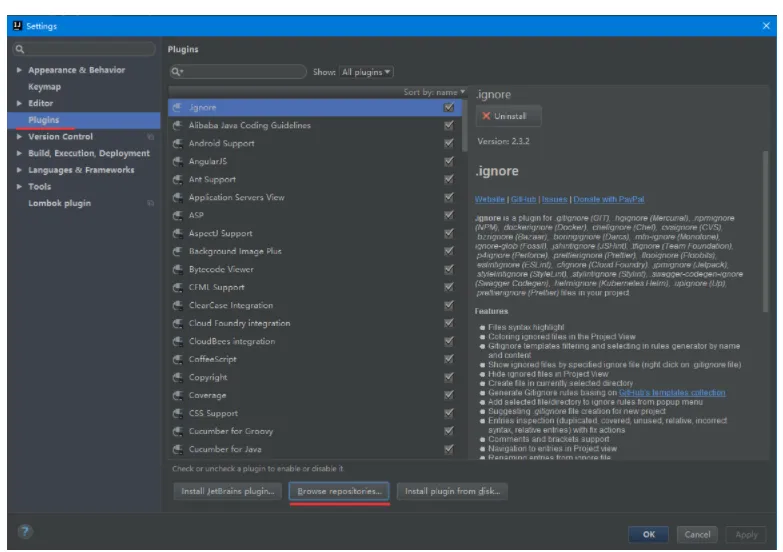Click Browse repositories button

pyautogui.click(x=340, y=491)
